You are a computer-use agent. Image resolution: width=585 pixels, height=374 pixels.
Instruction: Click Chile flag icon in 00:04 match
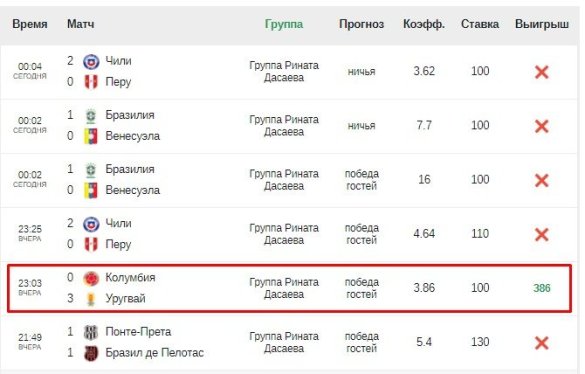pos(91,61)
